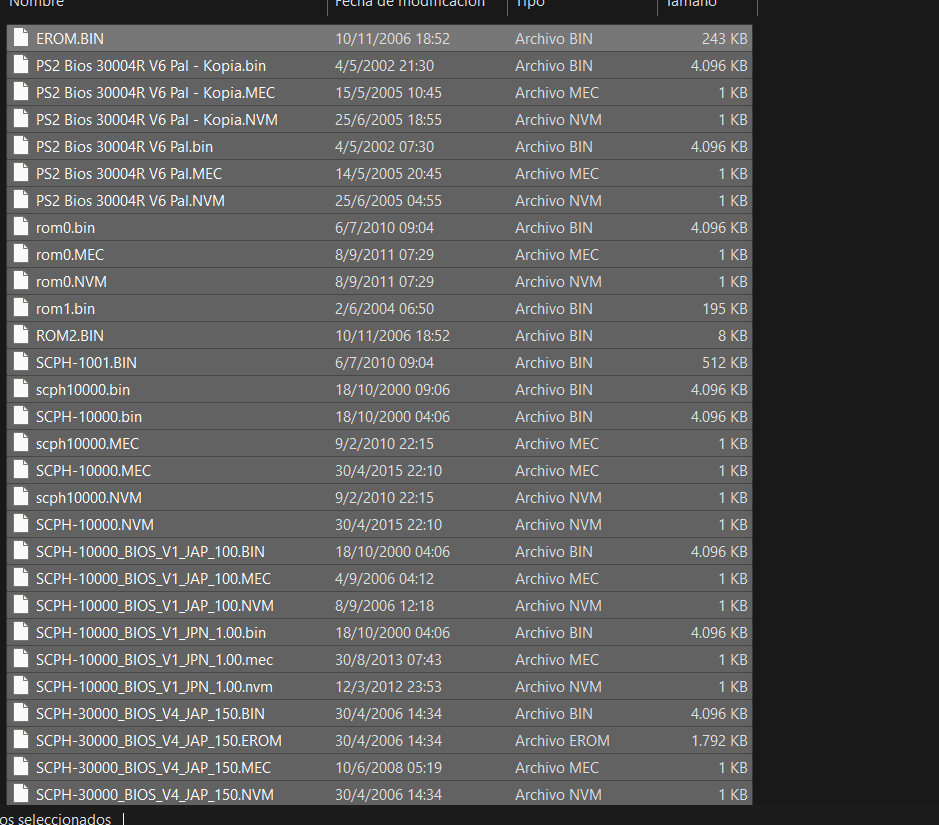Click the file icon of rom0.MEC

coord(21,254)
